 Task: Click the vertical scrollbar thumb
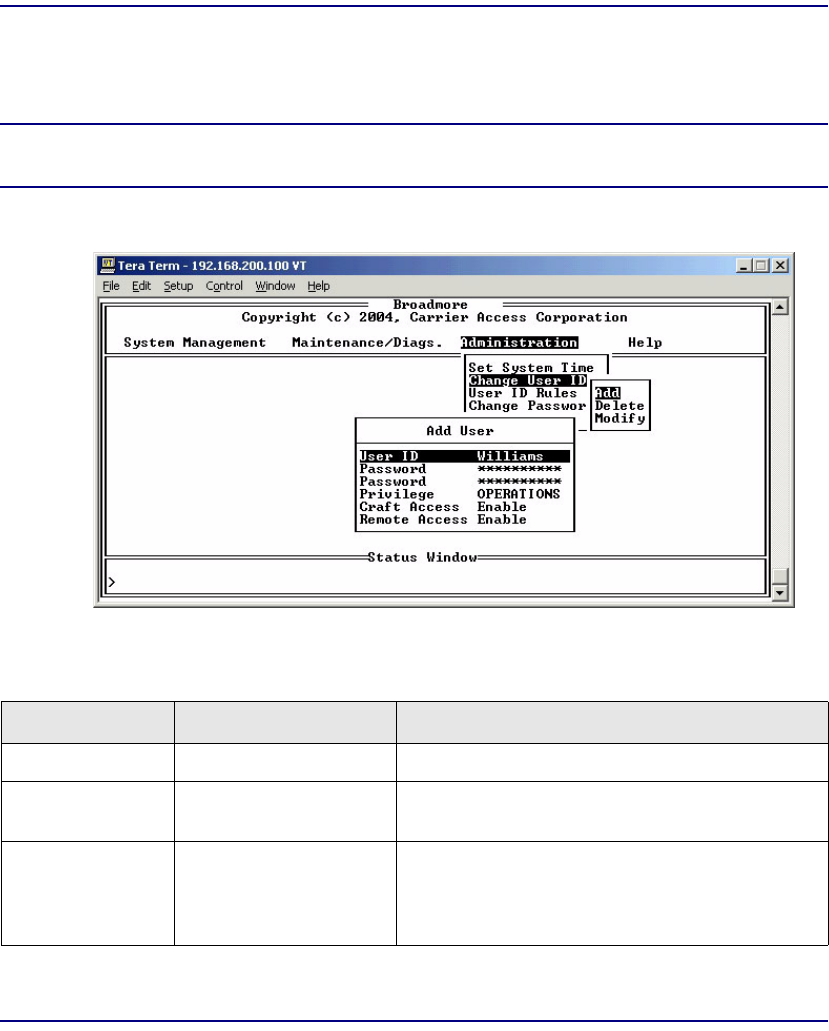tap(780, 576)
